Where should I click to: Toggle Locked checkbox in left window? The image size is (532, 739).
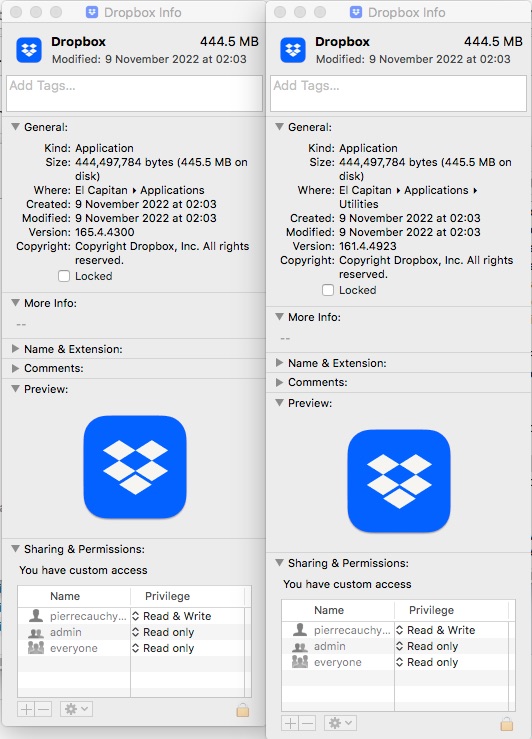[64, 276]
